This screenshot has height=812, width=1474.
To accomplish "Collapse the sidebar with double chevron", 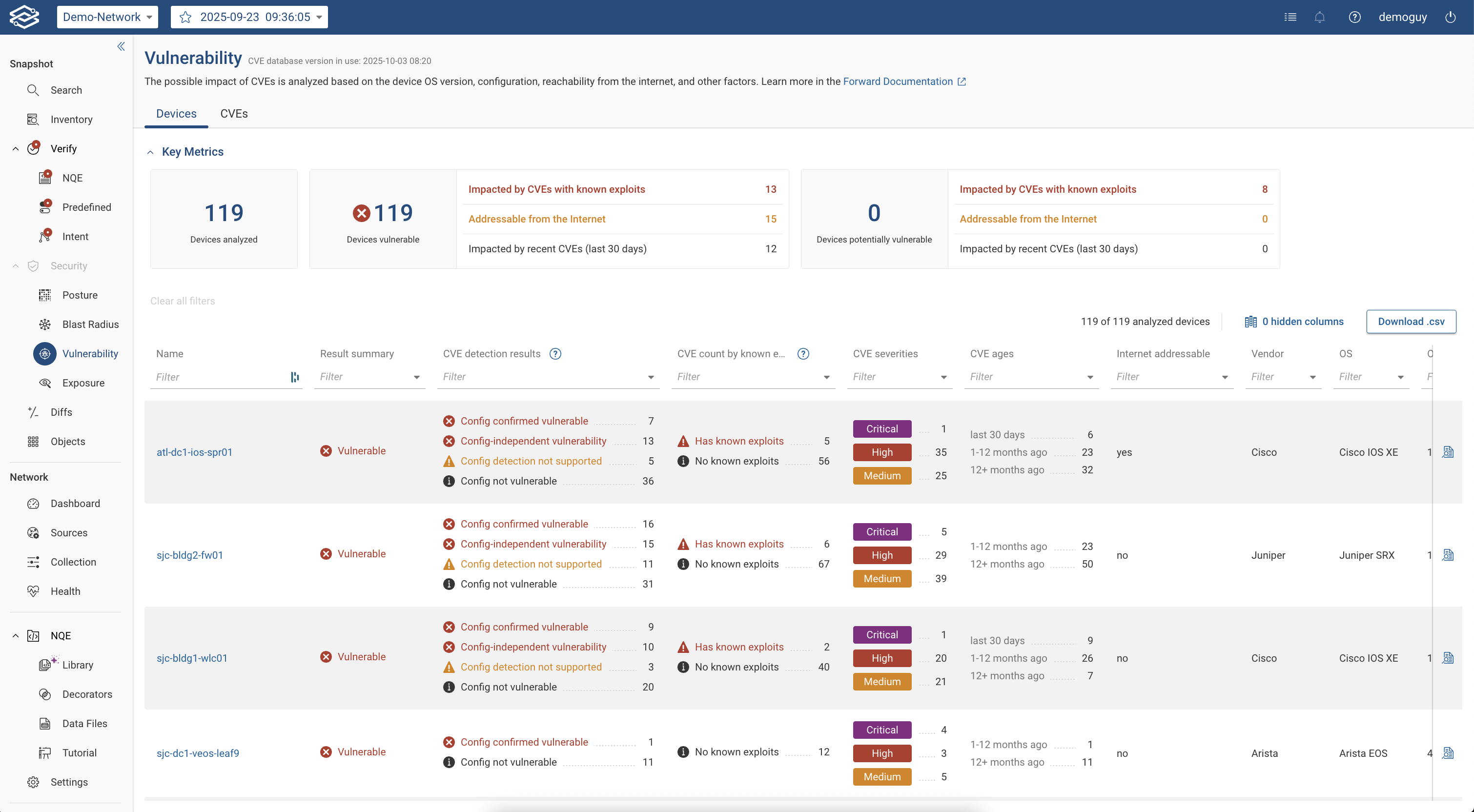I will pos(121,46).
